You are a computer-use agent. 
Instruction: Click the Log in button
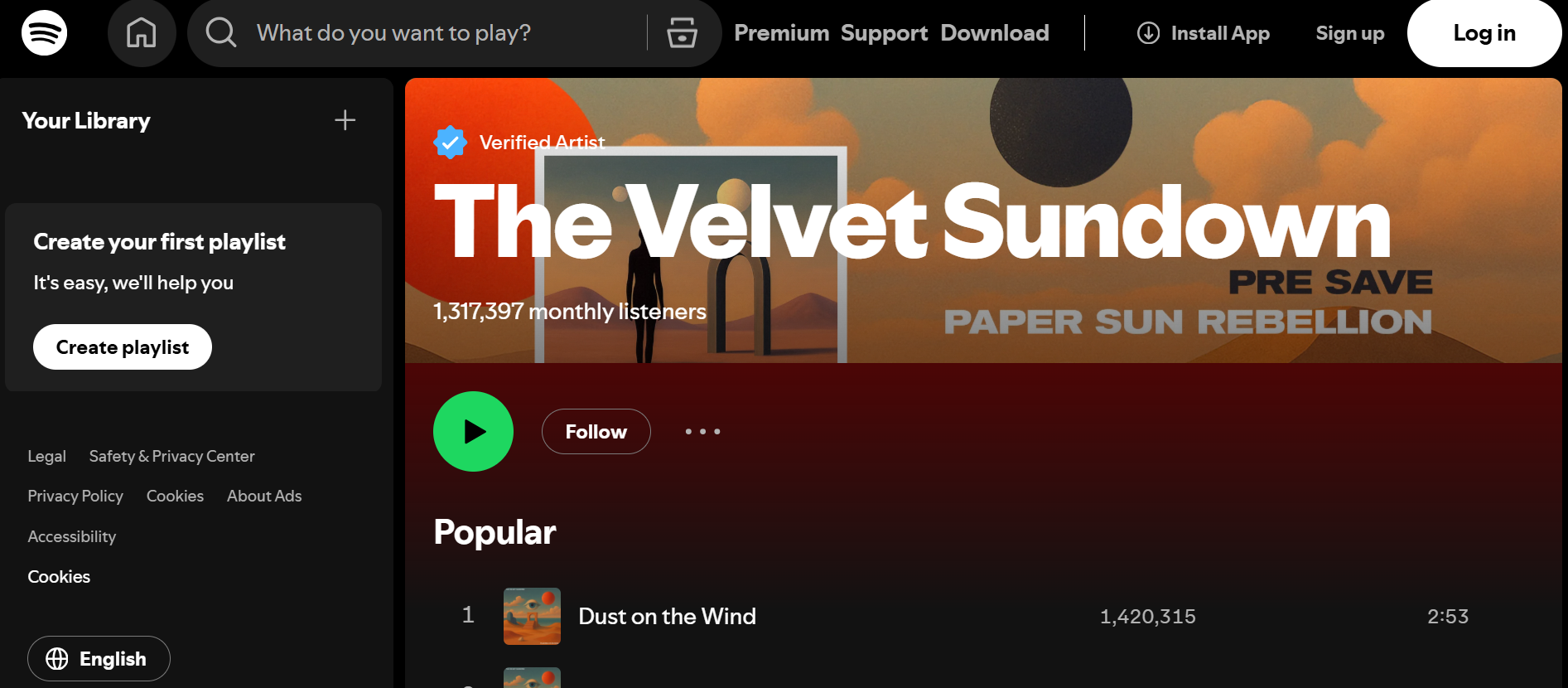point(1484,33)
